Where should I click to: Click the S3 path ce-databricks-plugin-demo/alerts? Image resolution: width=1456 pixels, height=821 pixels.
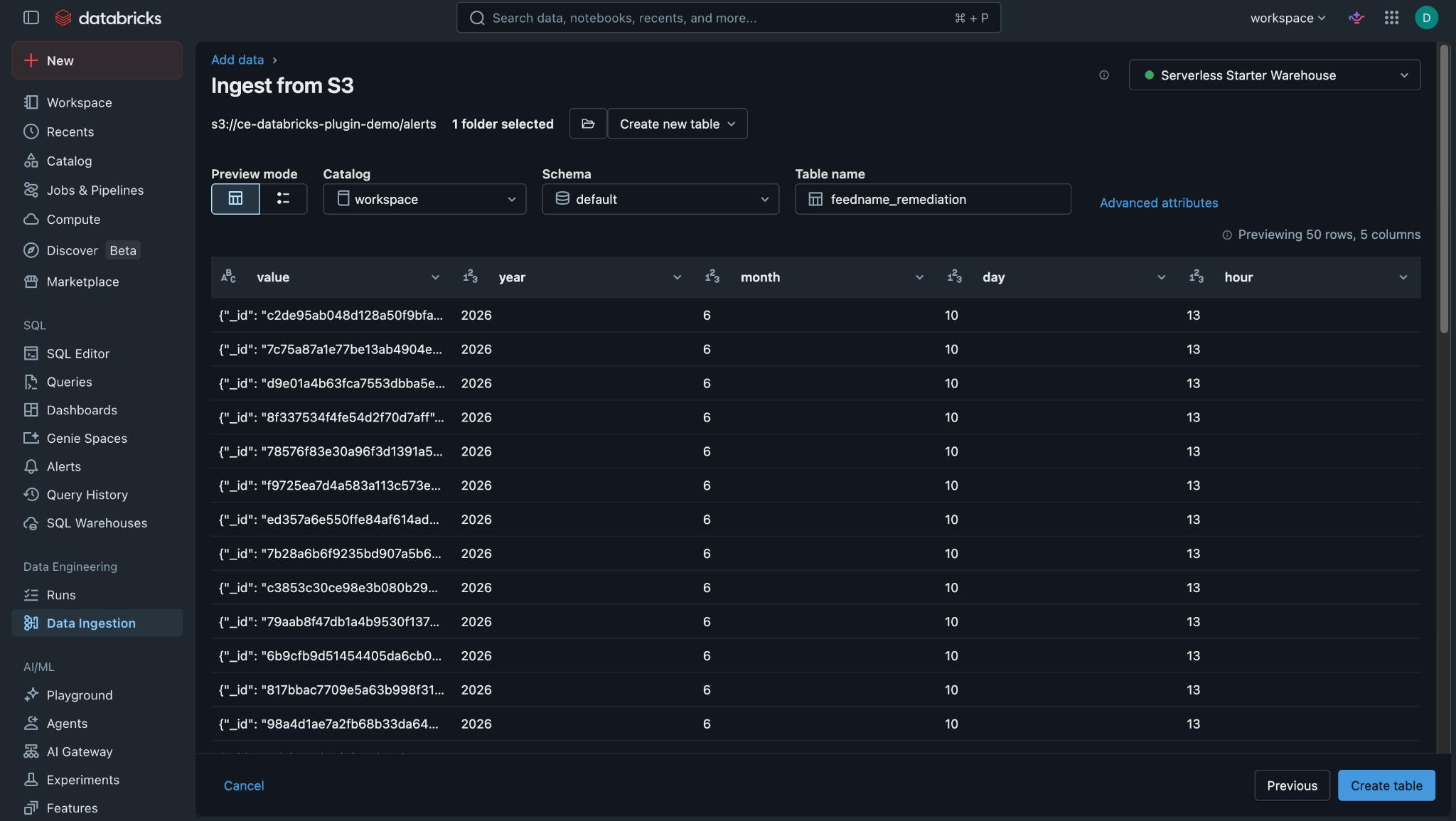coord(323,124)
